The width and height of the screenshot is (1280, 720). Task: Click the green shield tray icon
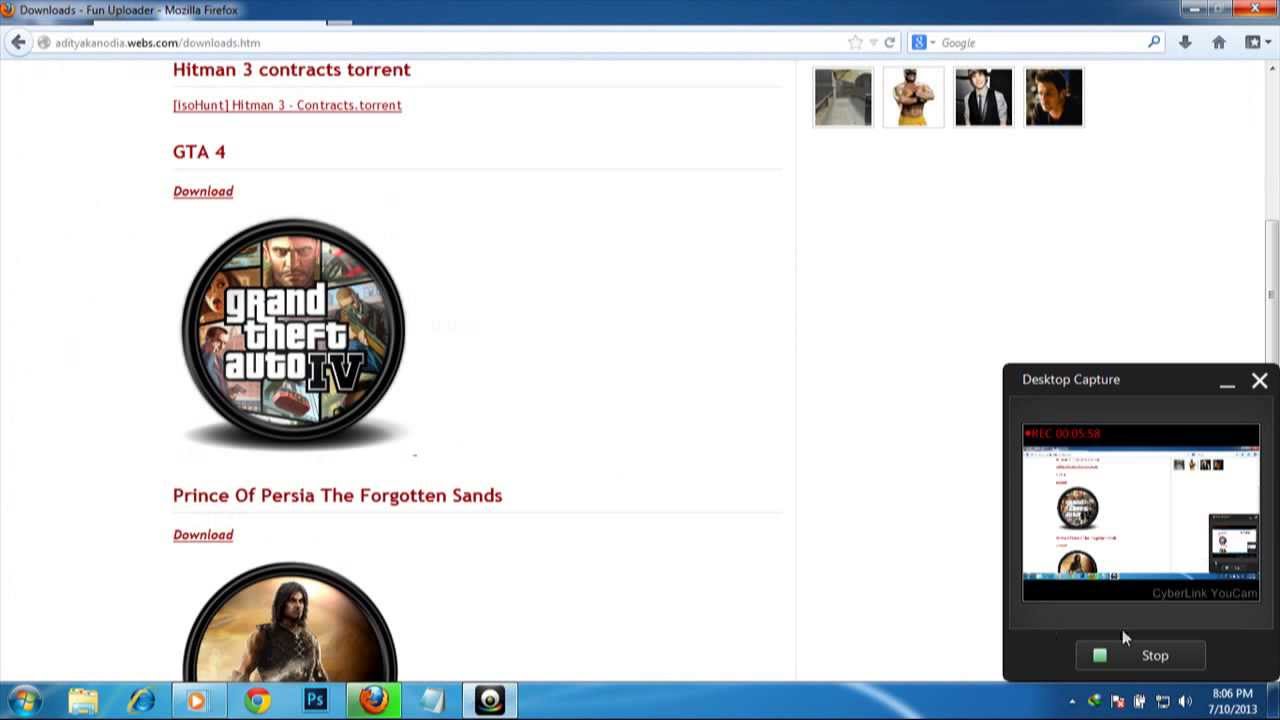click(x=1095, y=702)
